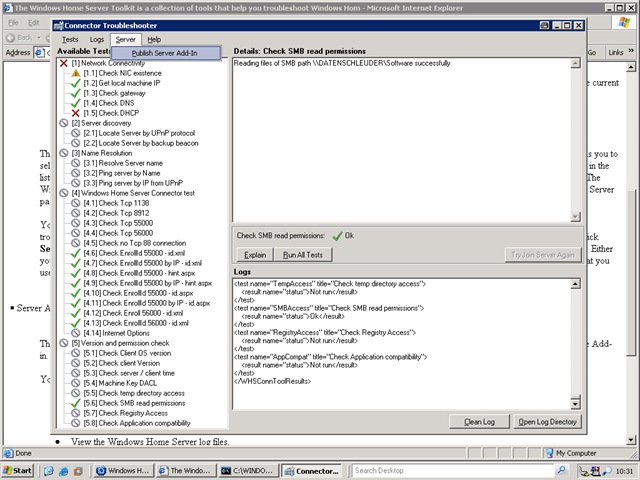Switch to C:\WINDO... taskbar window

249,471
